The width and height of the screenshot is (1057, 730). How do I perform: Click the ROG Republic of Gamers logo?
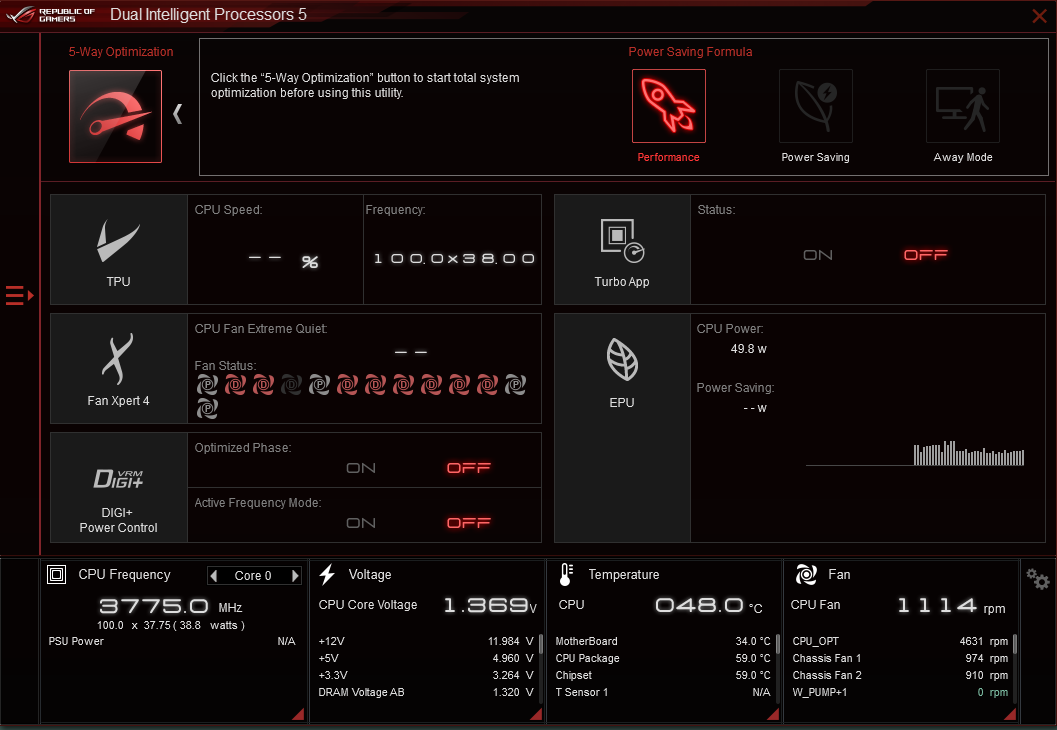[51, 15]
